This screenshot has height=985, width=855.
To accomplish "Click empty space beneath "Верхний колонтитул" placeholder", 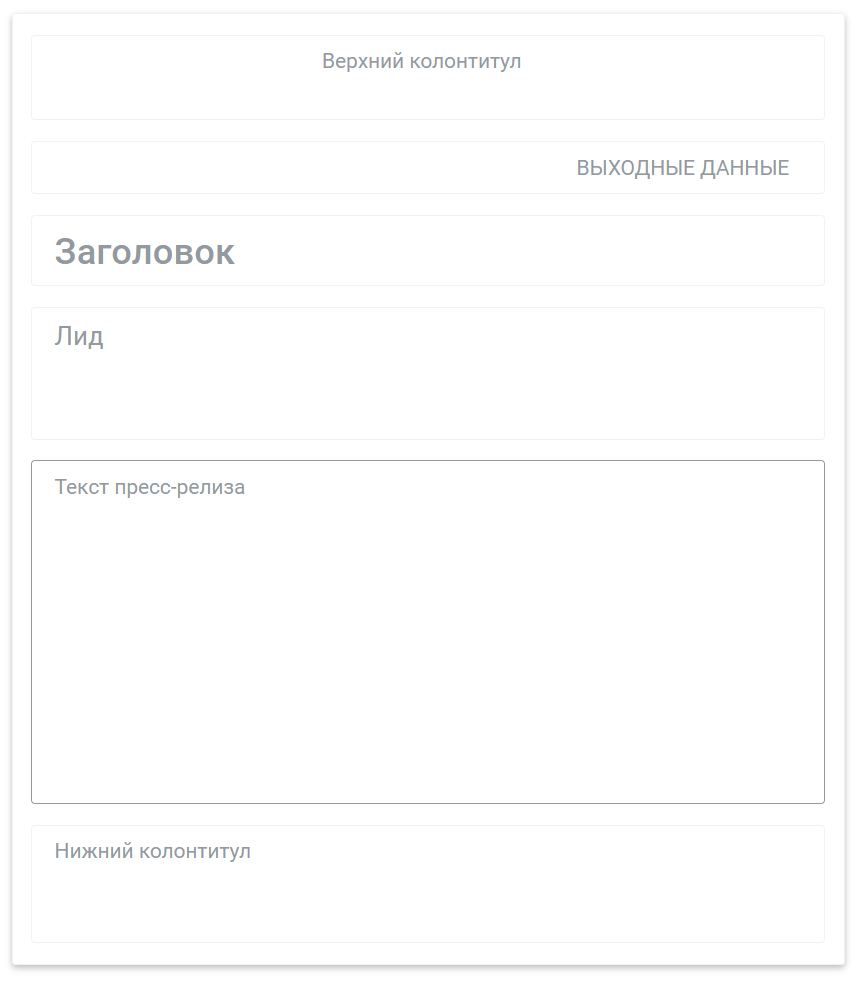I will [x=421, y=98].
